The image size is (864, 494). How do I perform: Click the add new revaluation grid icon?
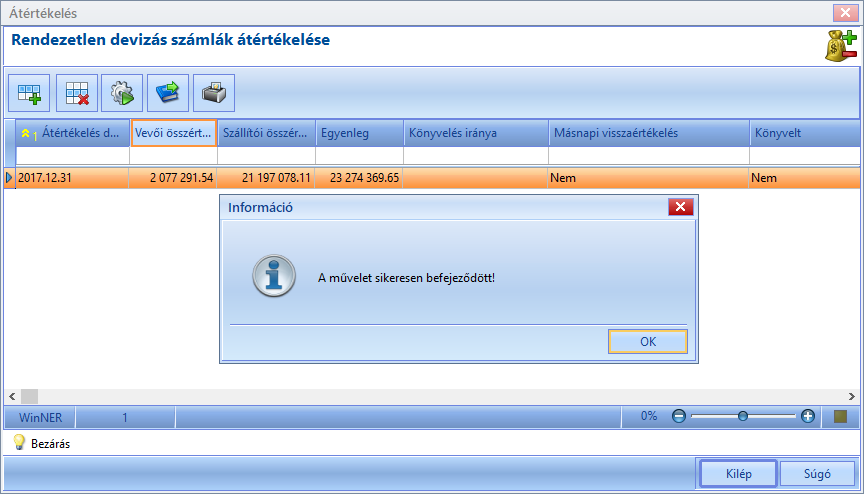coord(29,93)
